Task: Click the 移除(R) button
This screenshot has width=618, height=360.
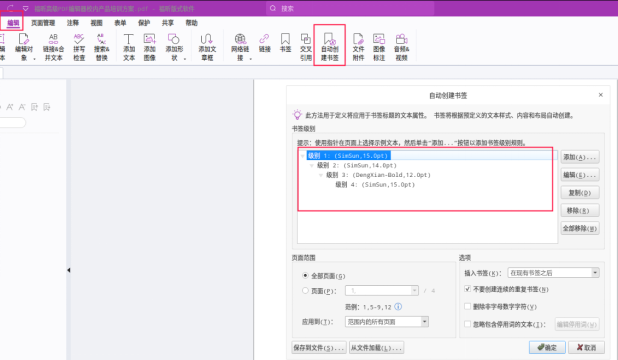Action: 580,210
